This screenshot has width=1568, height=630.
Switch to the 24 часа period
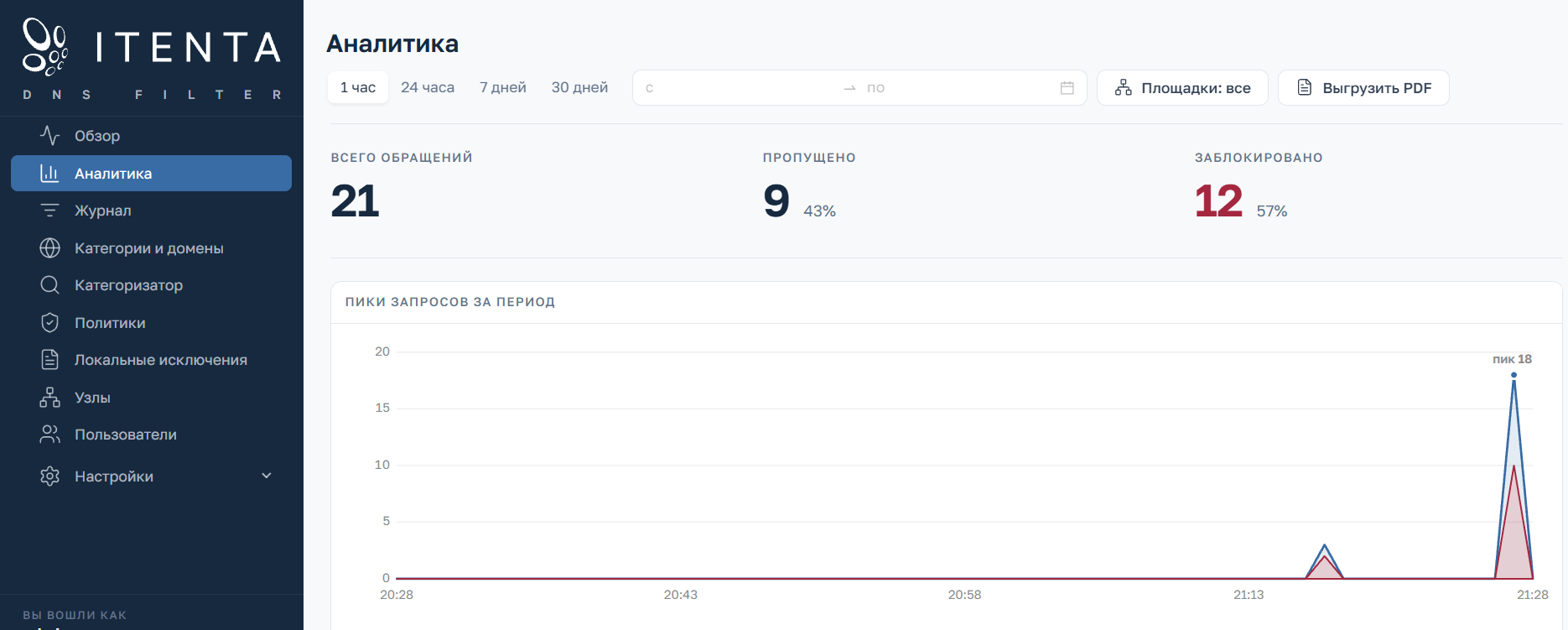point(428,87)
